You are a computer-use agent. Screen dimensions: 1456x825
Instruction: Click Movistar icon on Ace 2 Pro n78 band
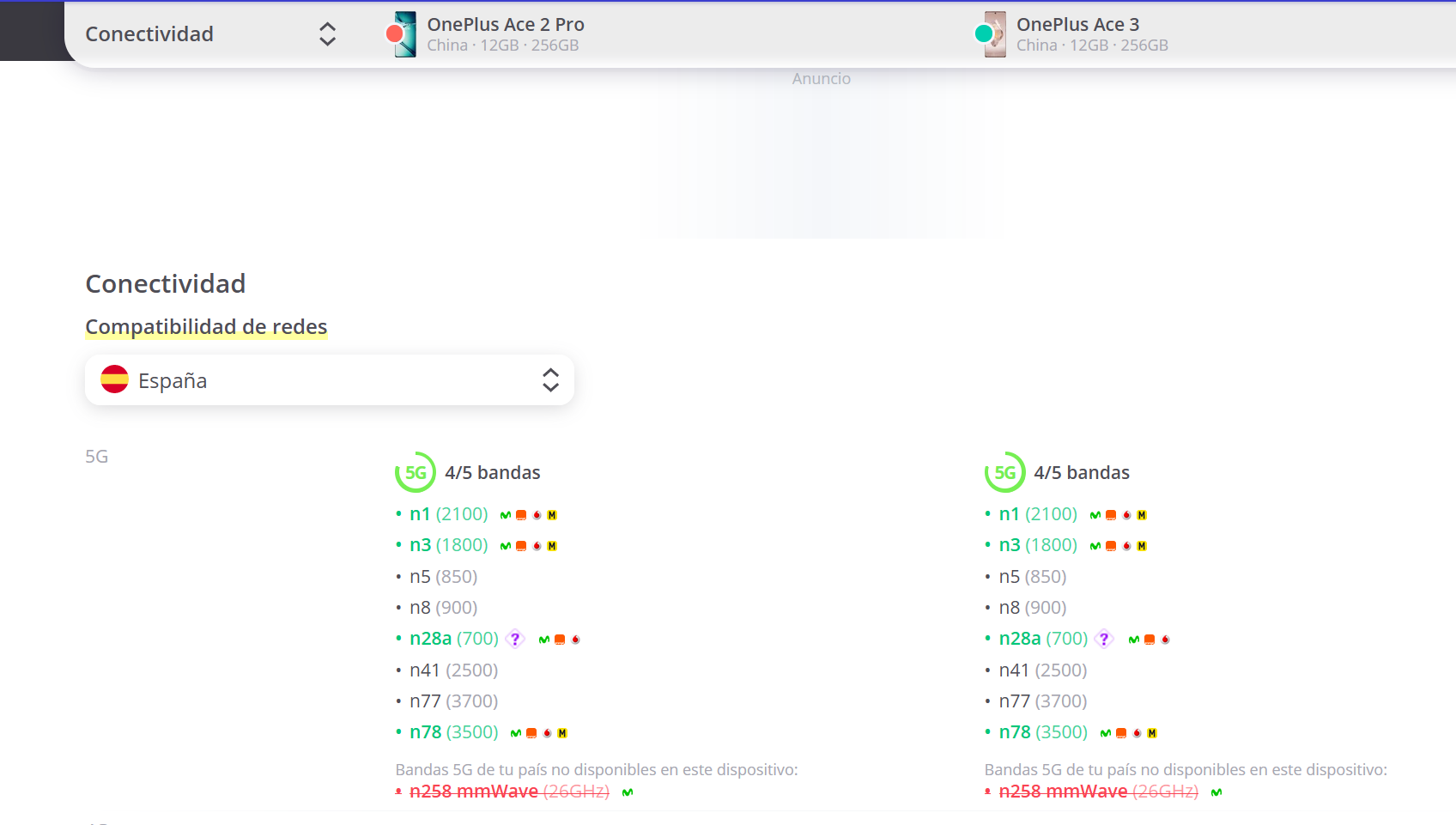click(516, 733)
